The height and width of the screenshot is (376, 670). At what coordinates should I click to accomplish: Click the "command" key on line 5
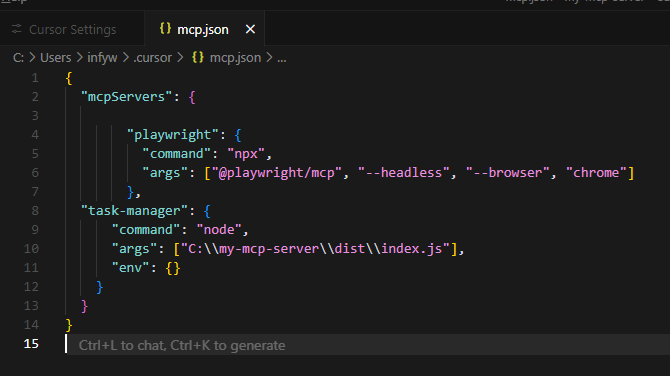coord(176,154)
